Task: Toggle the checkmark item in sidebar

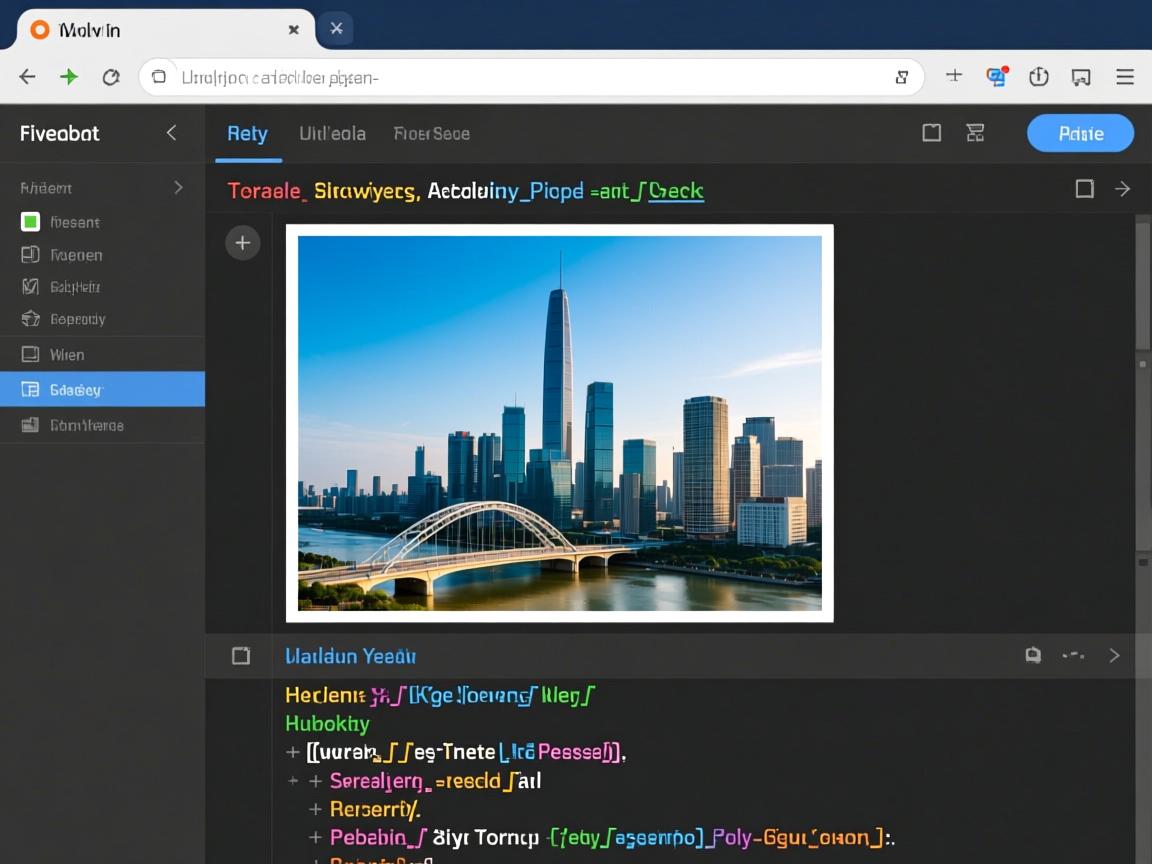Action: 30,287
